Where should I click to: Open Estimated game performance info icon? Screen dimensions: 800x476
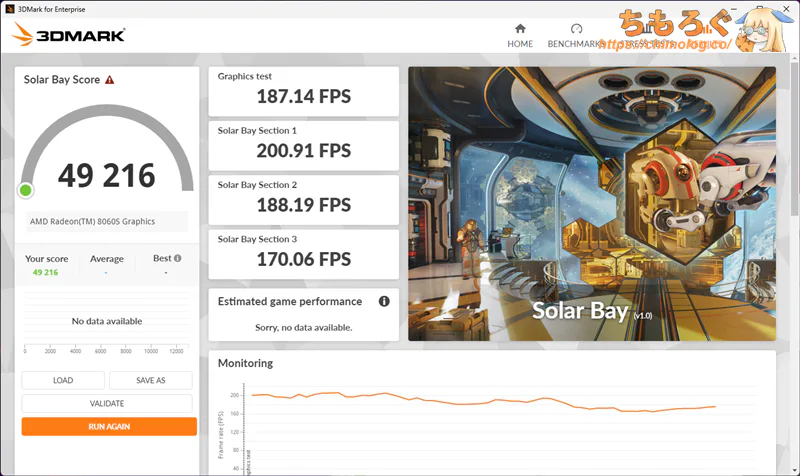click(x=384, y=301)
